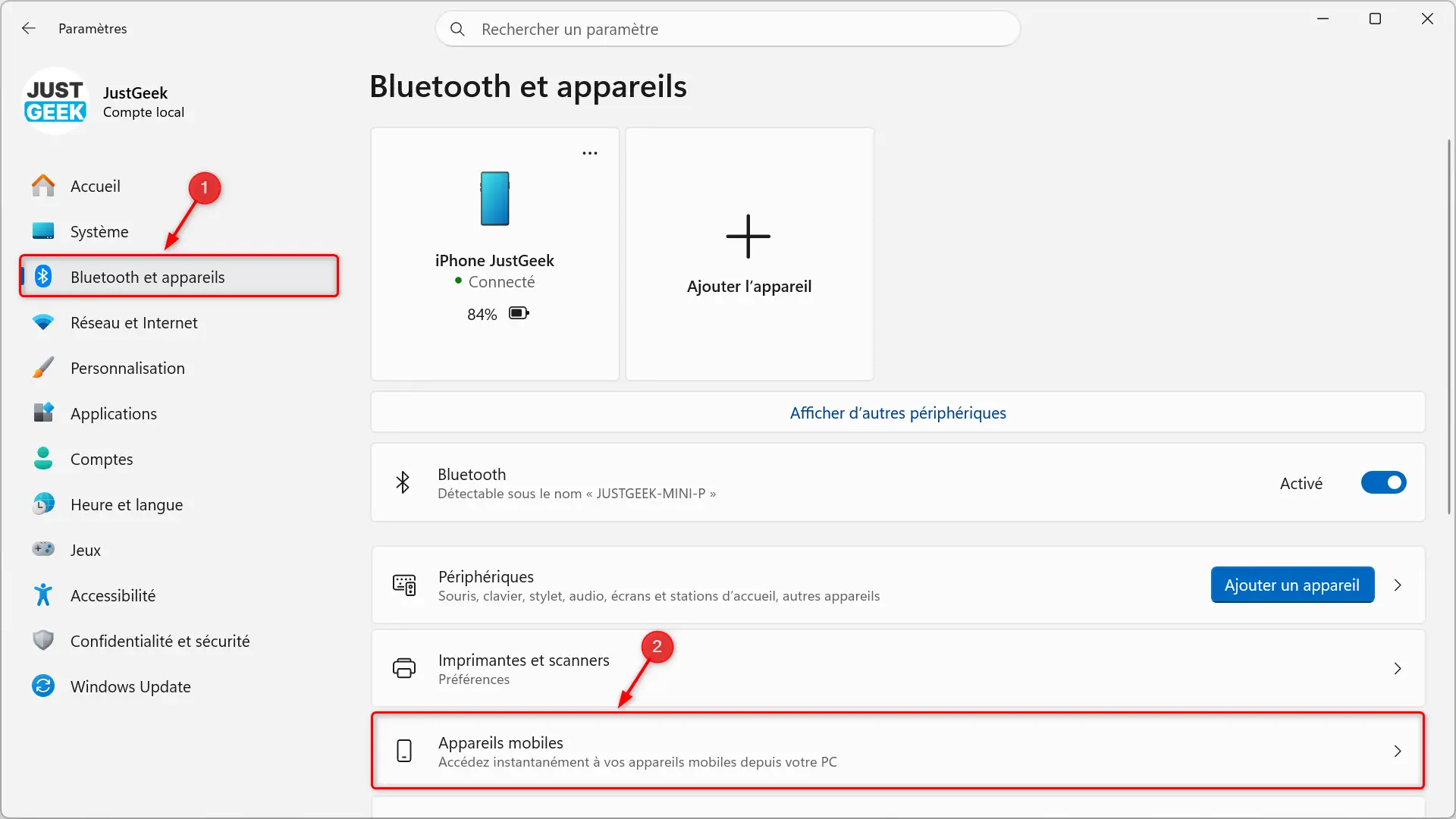Open Comptes section

click(x=179, y=460)
